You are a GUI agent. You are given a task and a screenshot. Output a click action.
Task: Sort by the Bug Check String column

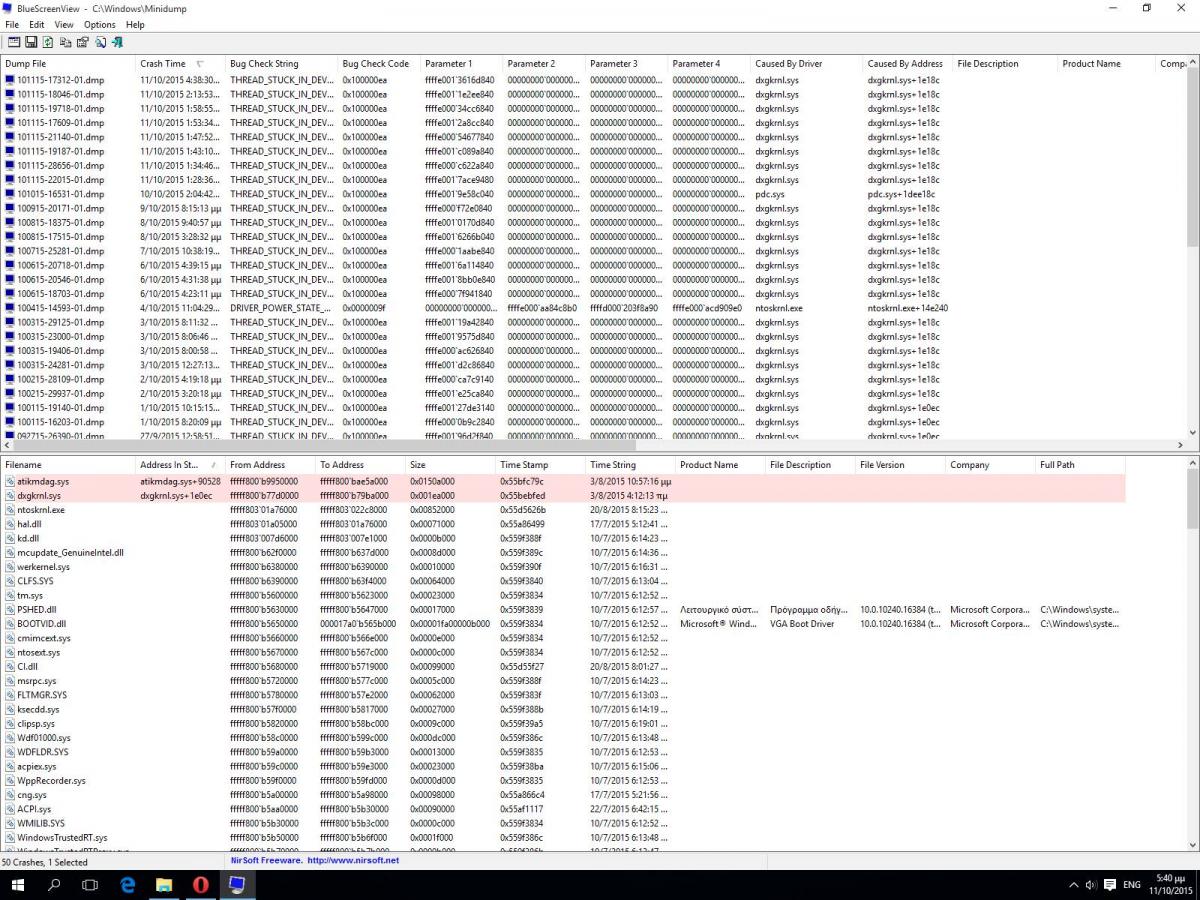[281, 63]
